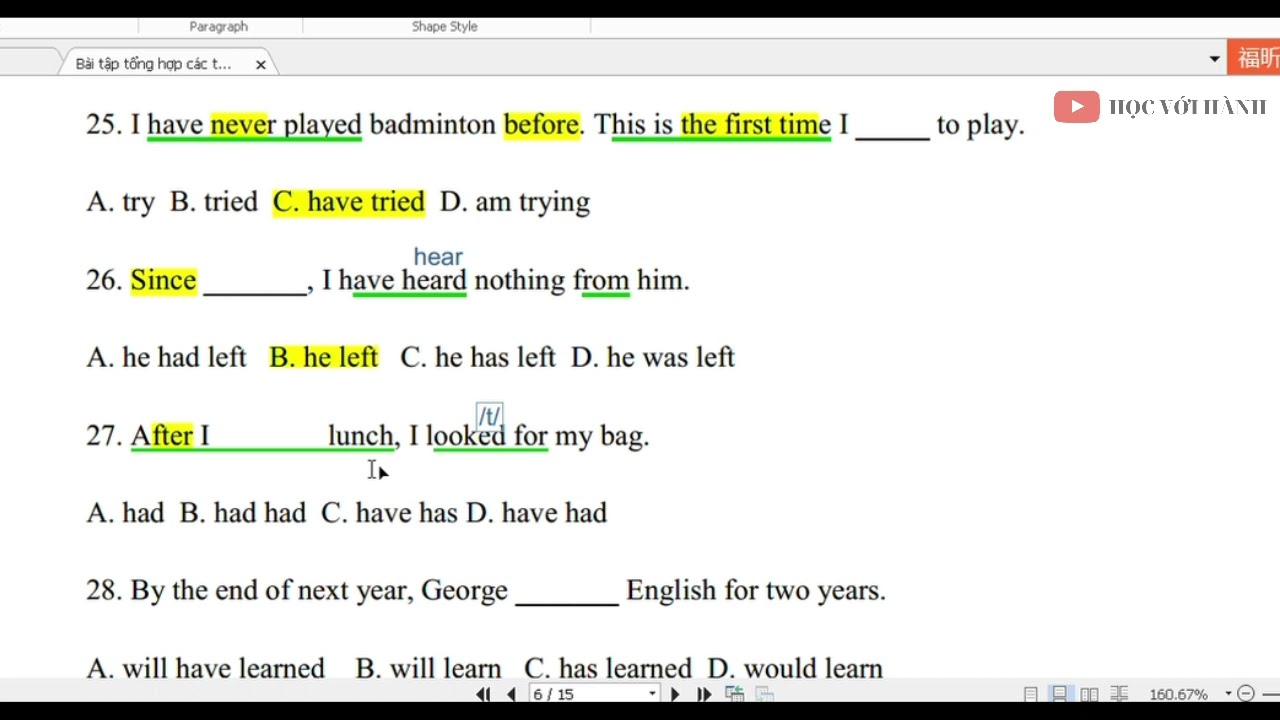Click the highlighted word 'Since'
Screen dimensions: 1280x720
click(163, 280)
